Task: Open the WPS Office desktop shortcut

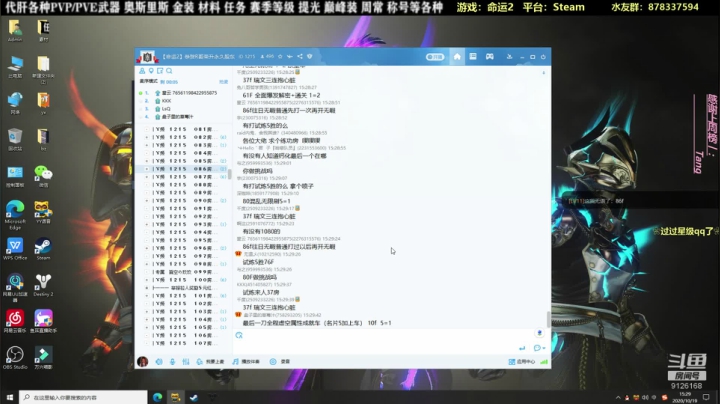Action: click(x=15, y=249)
